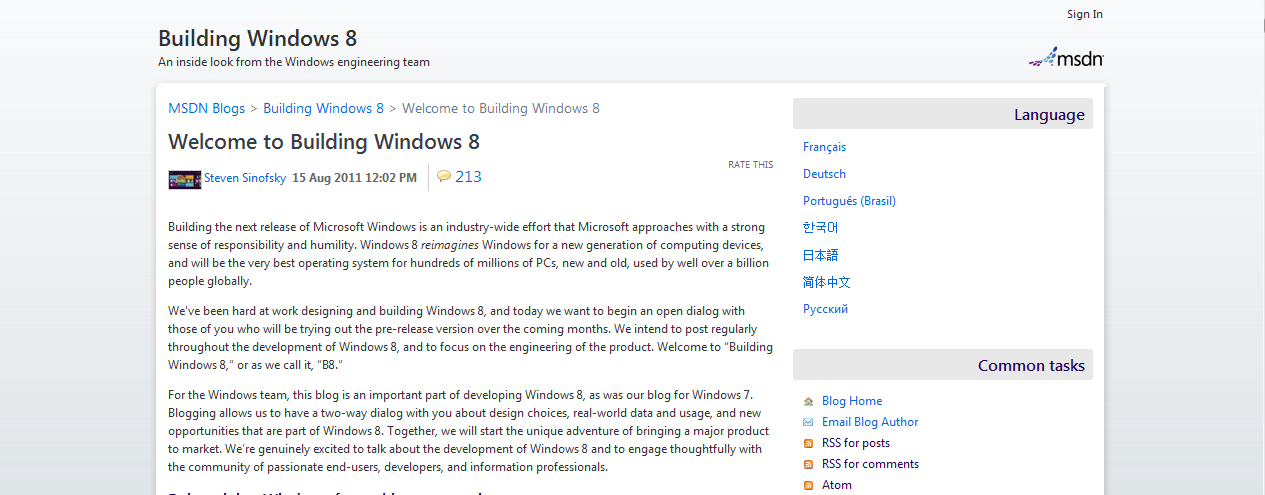Image resolution: width=1265 pixels, height=495 pixels.
Task: Switch language to Français
Action: point(824,147)
